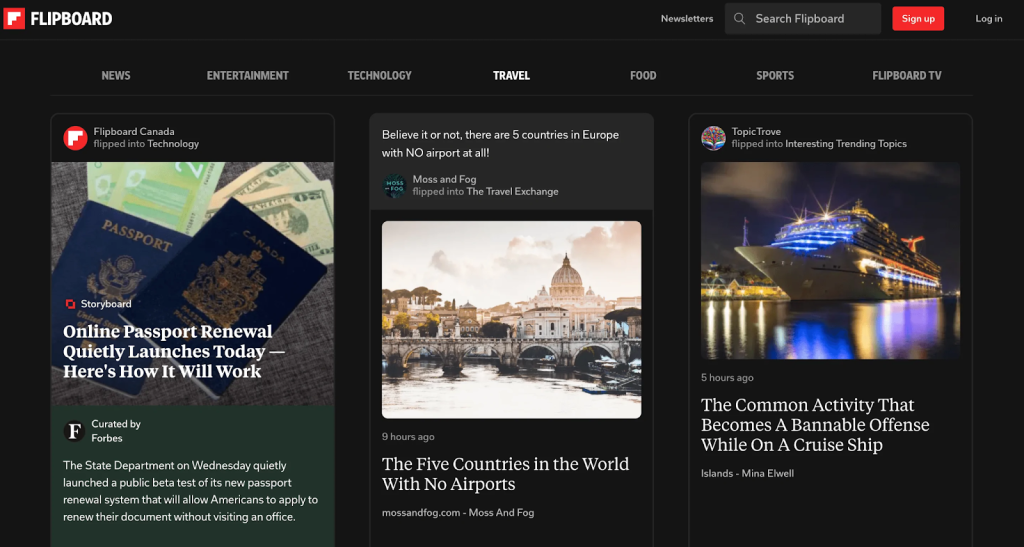Select the Technology tab

(379, 76)
